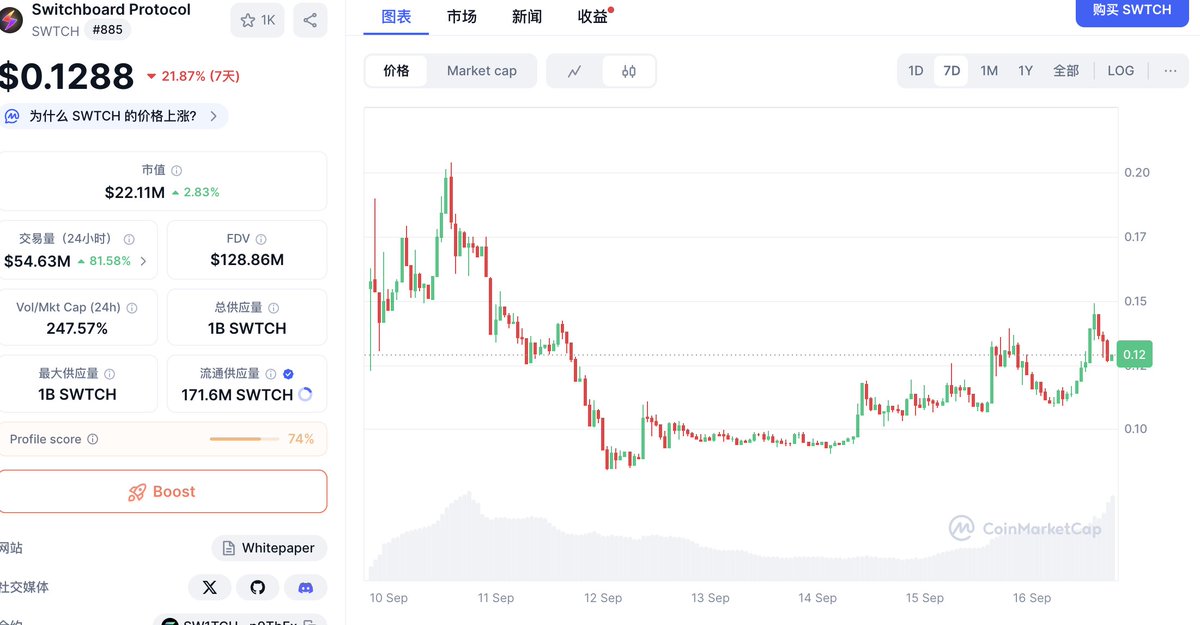Open the Whitepaper link

click(269, 548)
